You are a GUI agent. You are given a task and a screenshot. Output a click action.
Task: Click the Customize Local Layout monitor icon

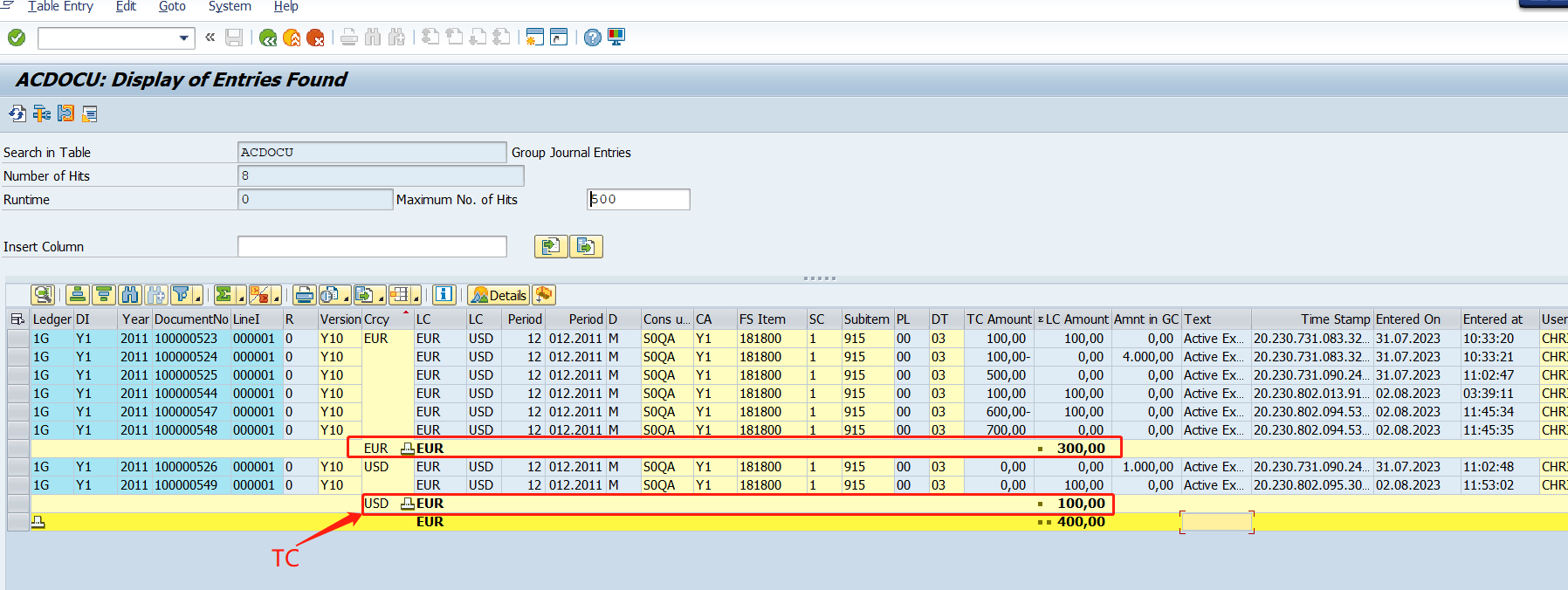(616, 37)
